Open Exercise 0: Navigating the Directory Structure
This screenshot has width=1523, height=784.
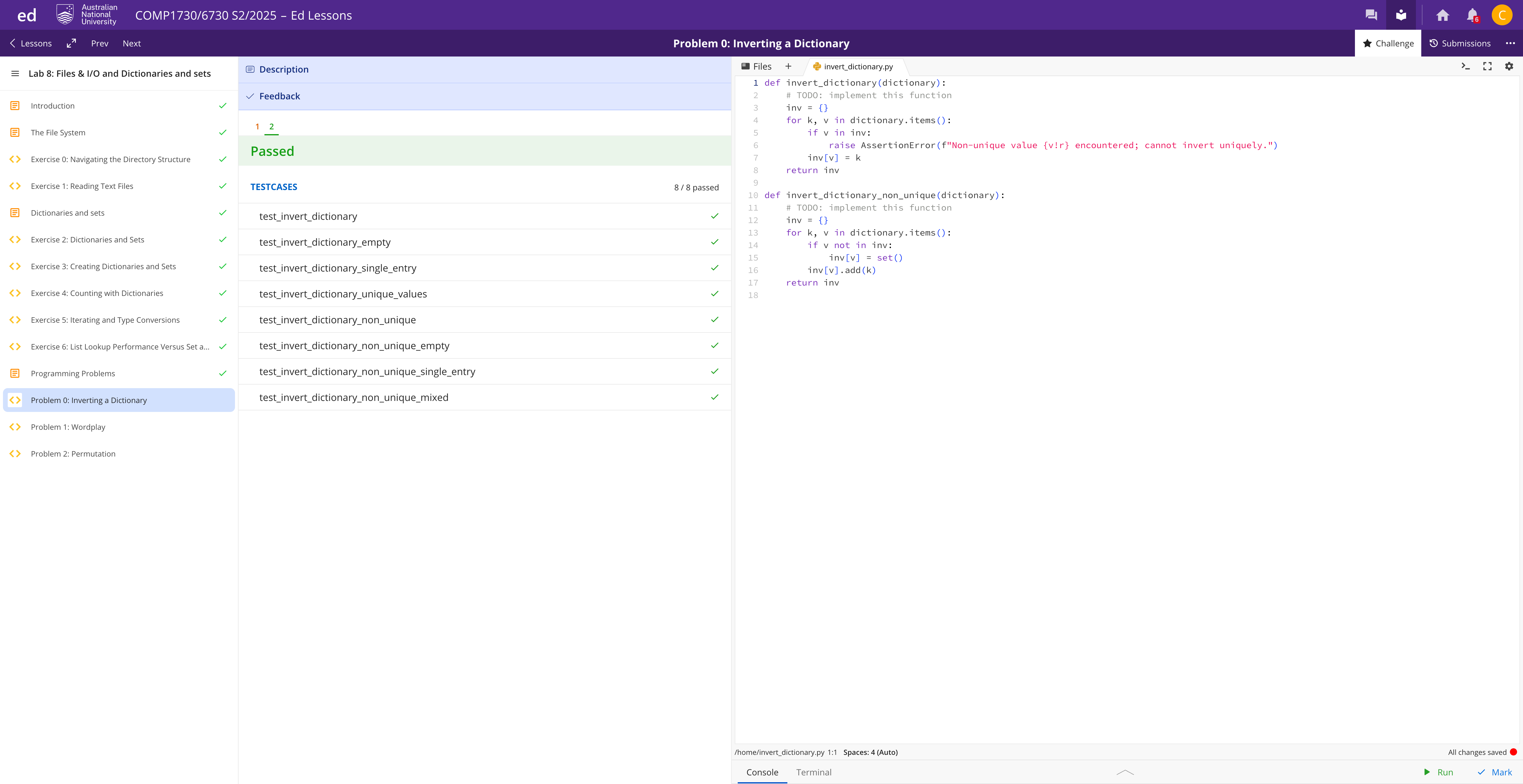[119, 160]
